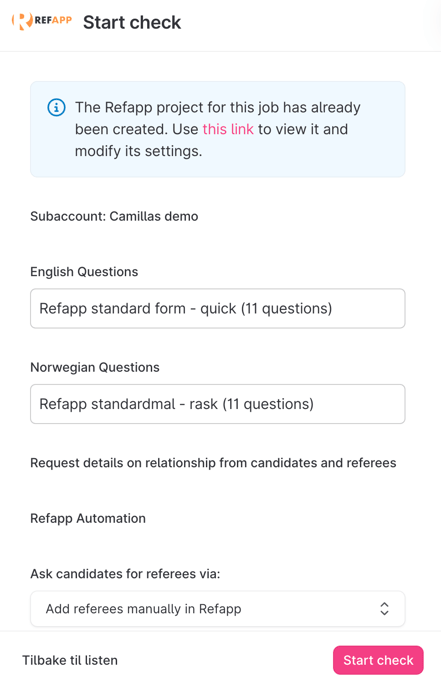Click the "modify its settings" text in banner

(x=138, y=151)
